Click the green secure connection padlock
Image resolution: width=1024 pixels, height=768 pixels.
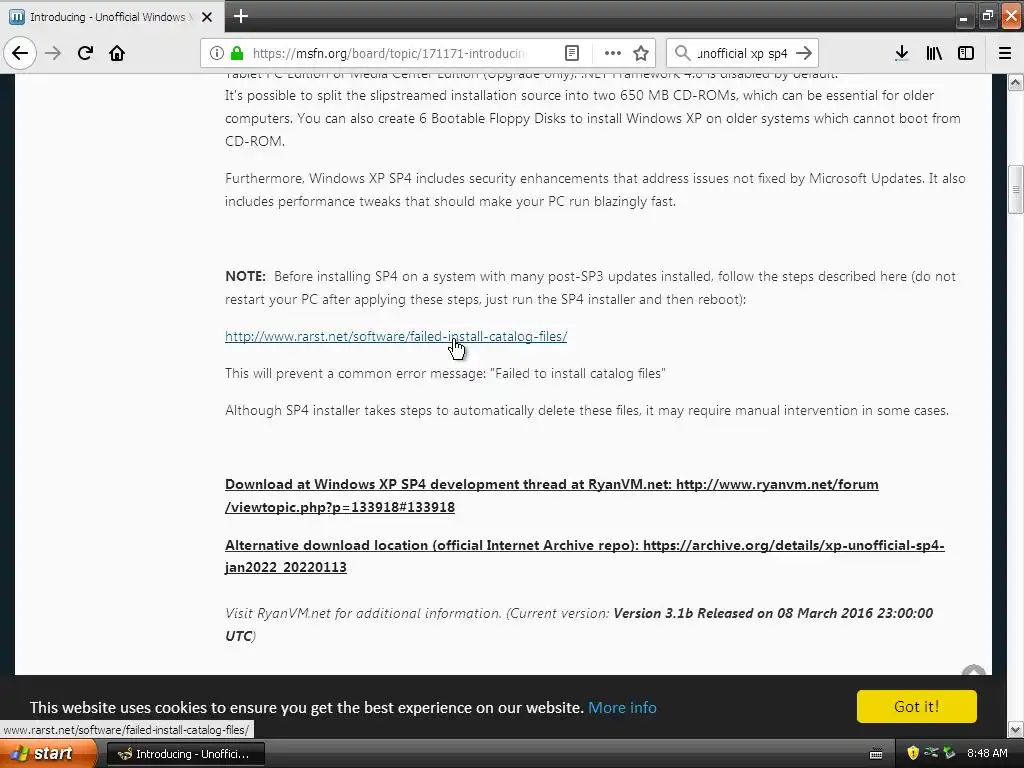pos(237,53)
